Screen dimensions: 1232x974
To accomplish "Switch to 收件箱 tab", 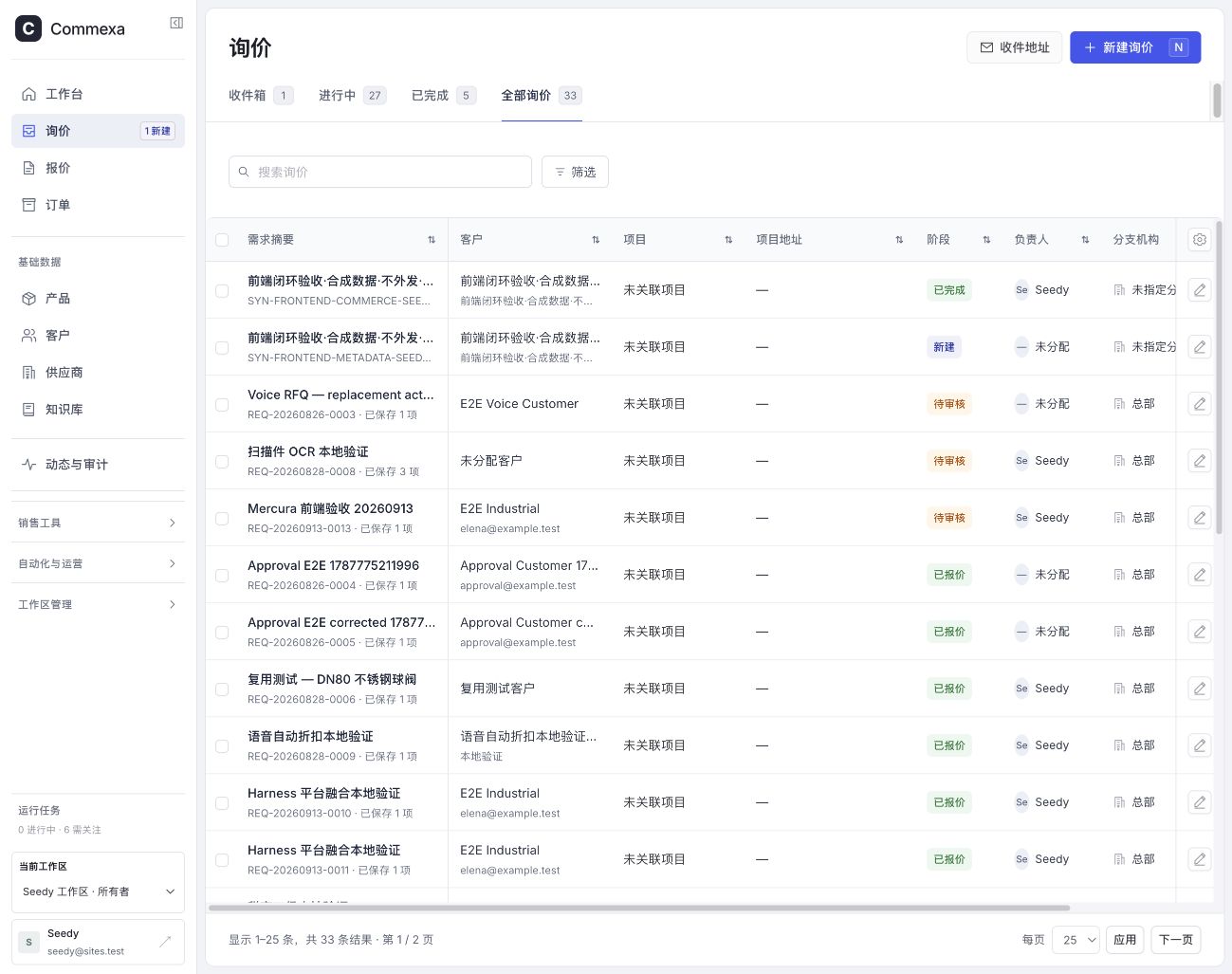I will [261, 96].
